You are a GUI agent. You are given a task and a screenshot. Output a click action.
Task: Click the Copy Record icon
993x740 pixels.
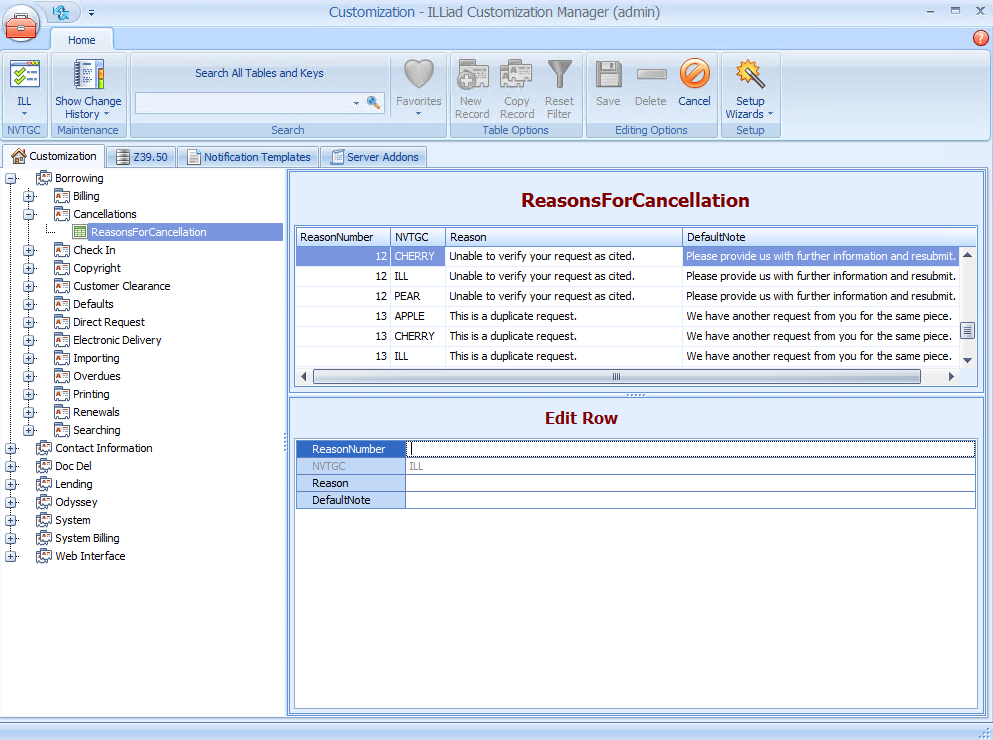516,88
